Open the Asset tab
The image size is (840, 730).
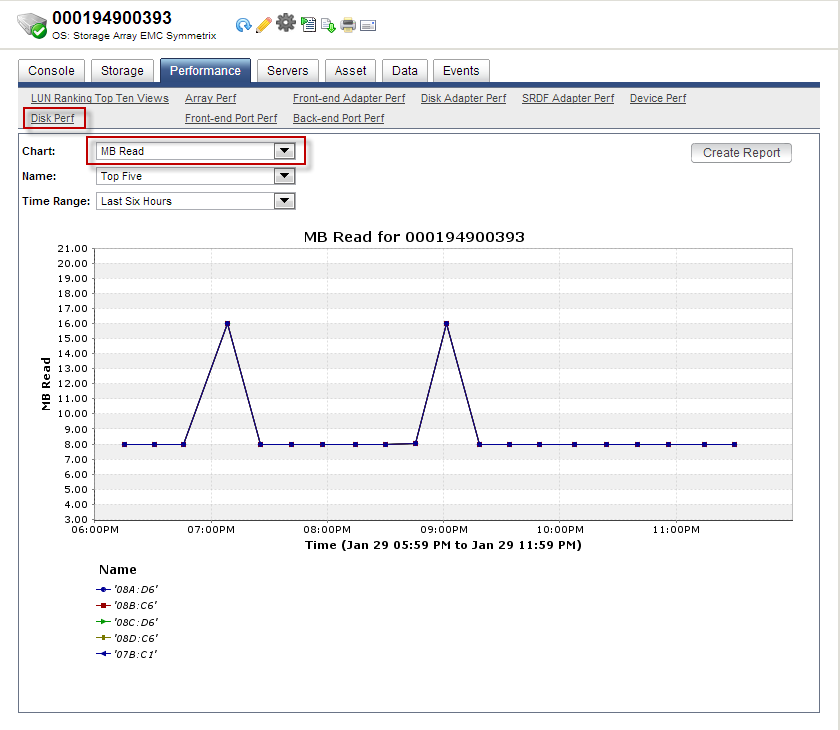350,71
